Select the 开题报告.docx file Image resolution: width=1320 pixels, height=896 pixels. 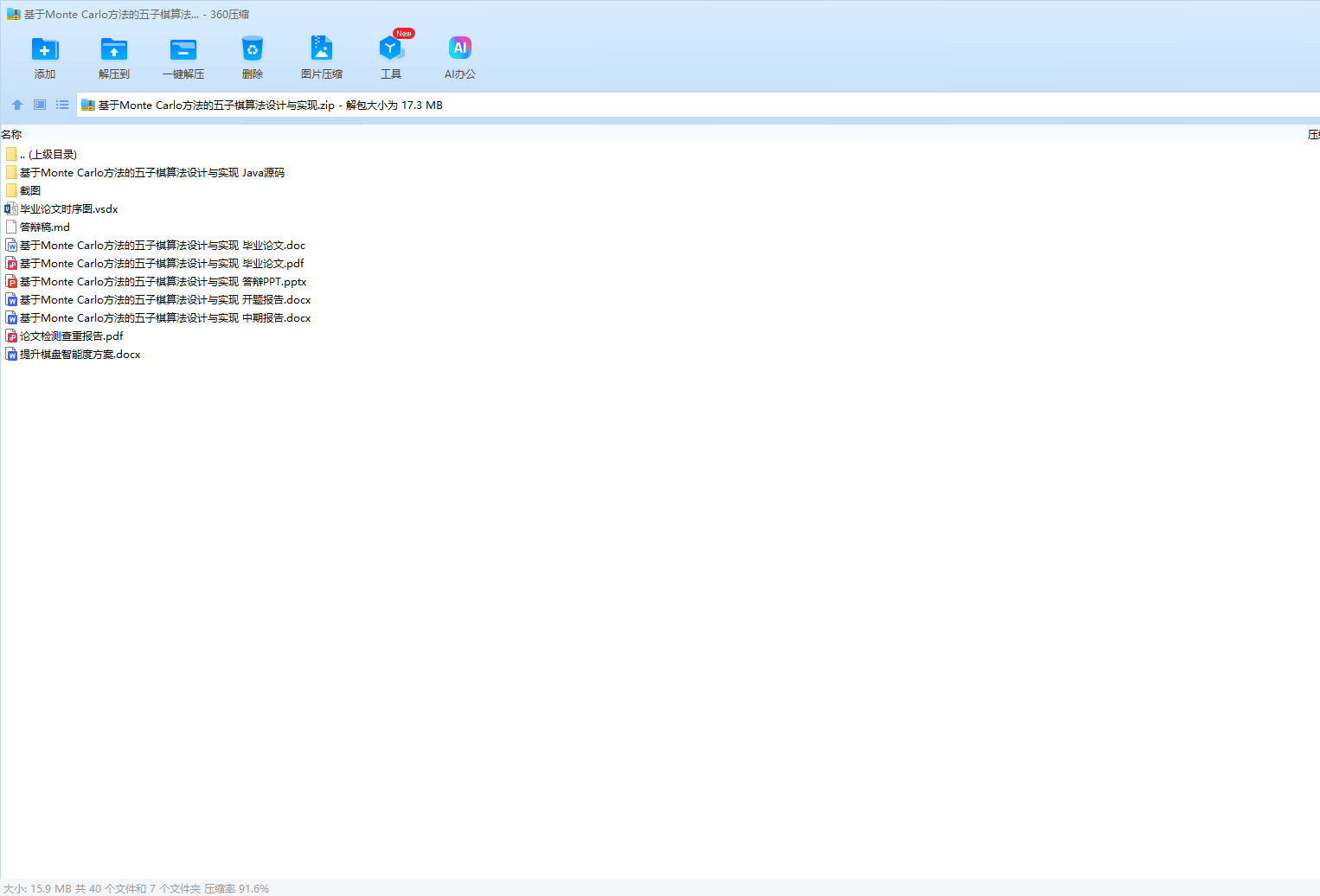click(x=165, y=300)
